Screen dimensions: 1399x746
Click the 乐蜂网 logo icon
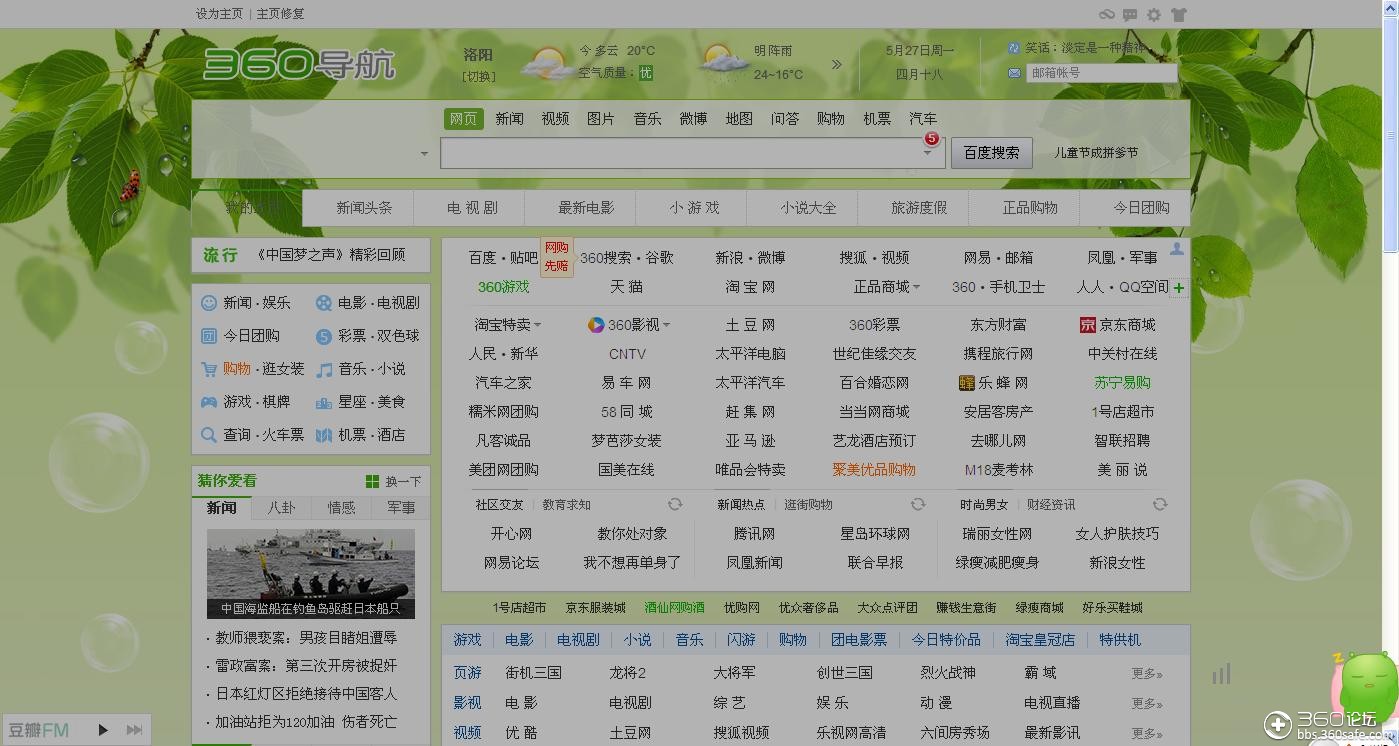pyautogui.click(x=967, y=383)
